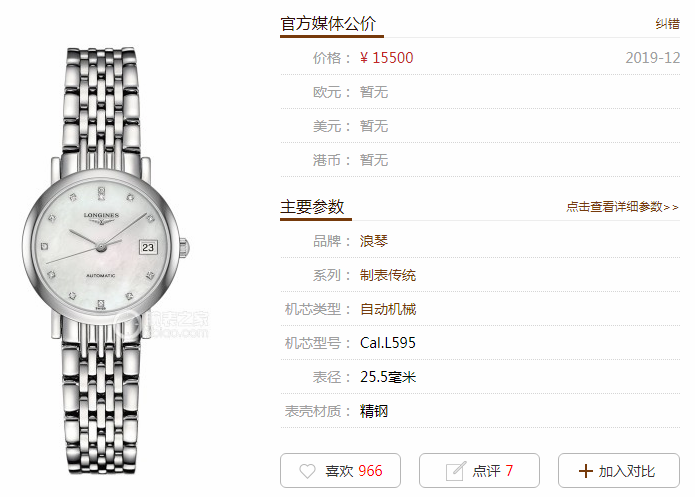Open 点击查看详细参数 link

coord(622,207)
